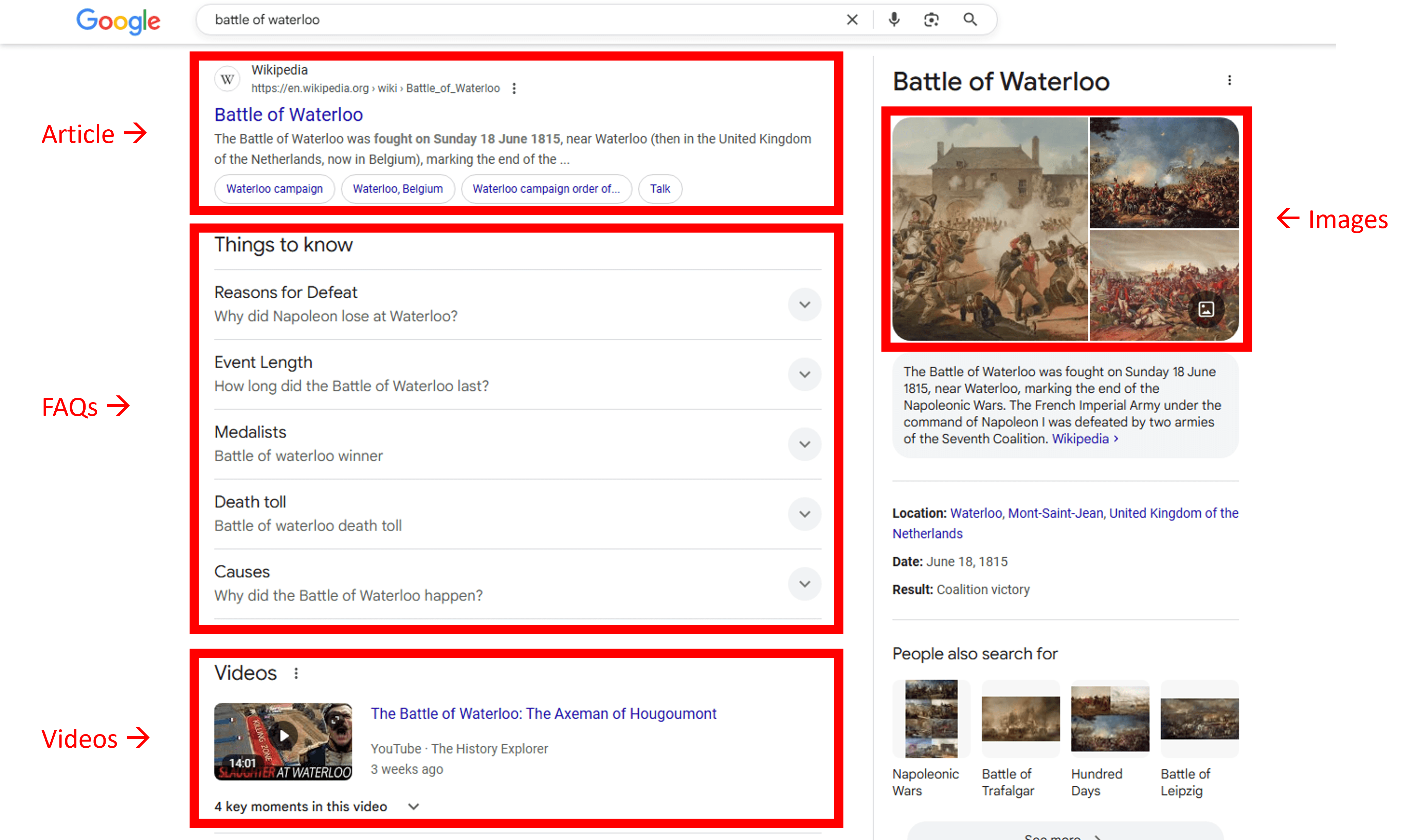Open The Axeman of Hougoumont video link
Screen dimensions: 1415x840
tap(543, 713)
